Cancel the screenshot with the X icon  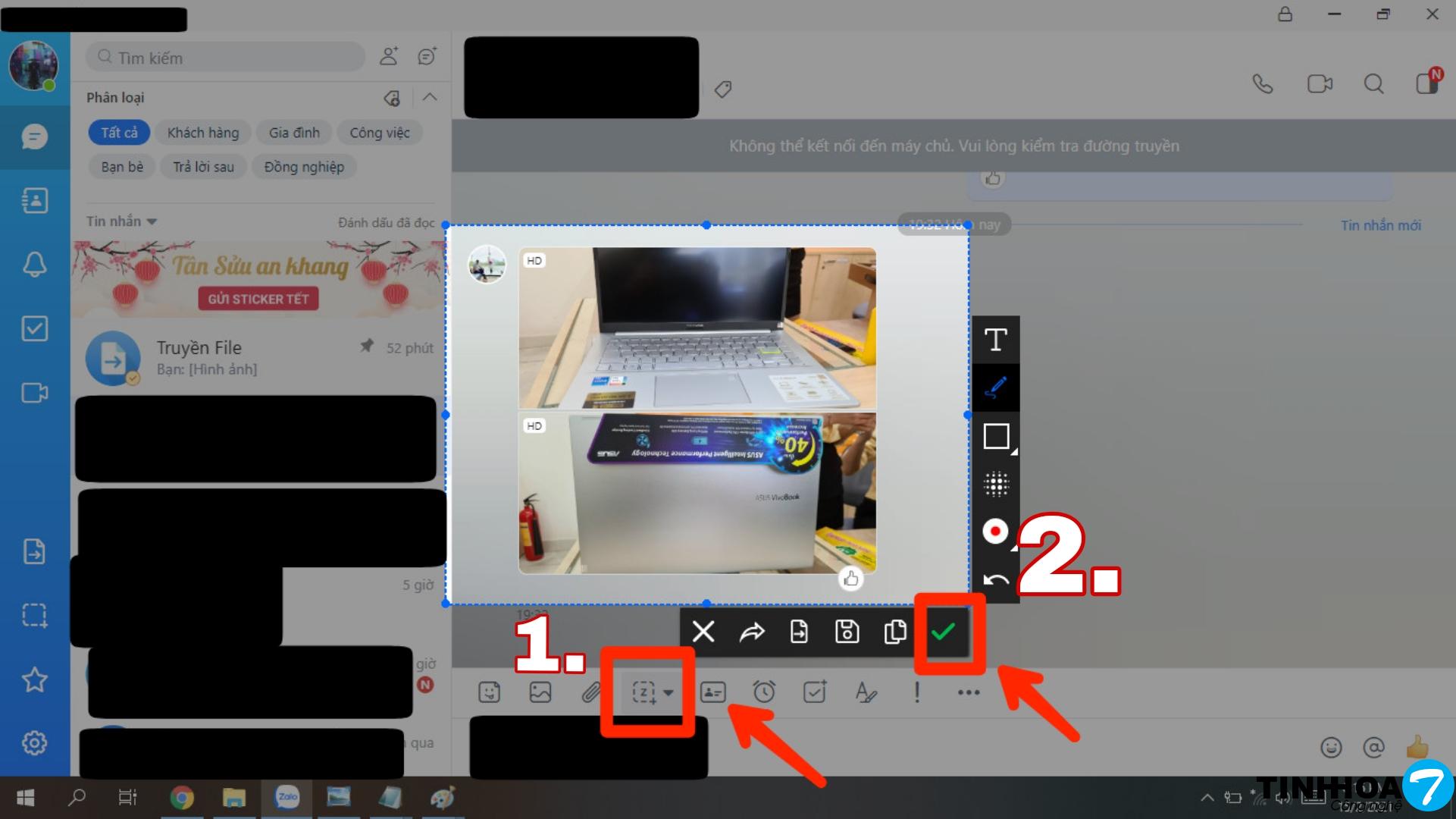tap(703, 632)
